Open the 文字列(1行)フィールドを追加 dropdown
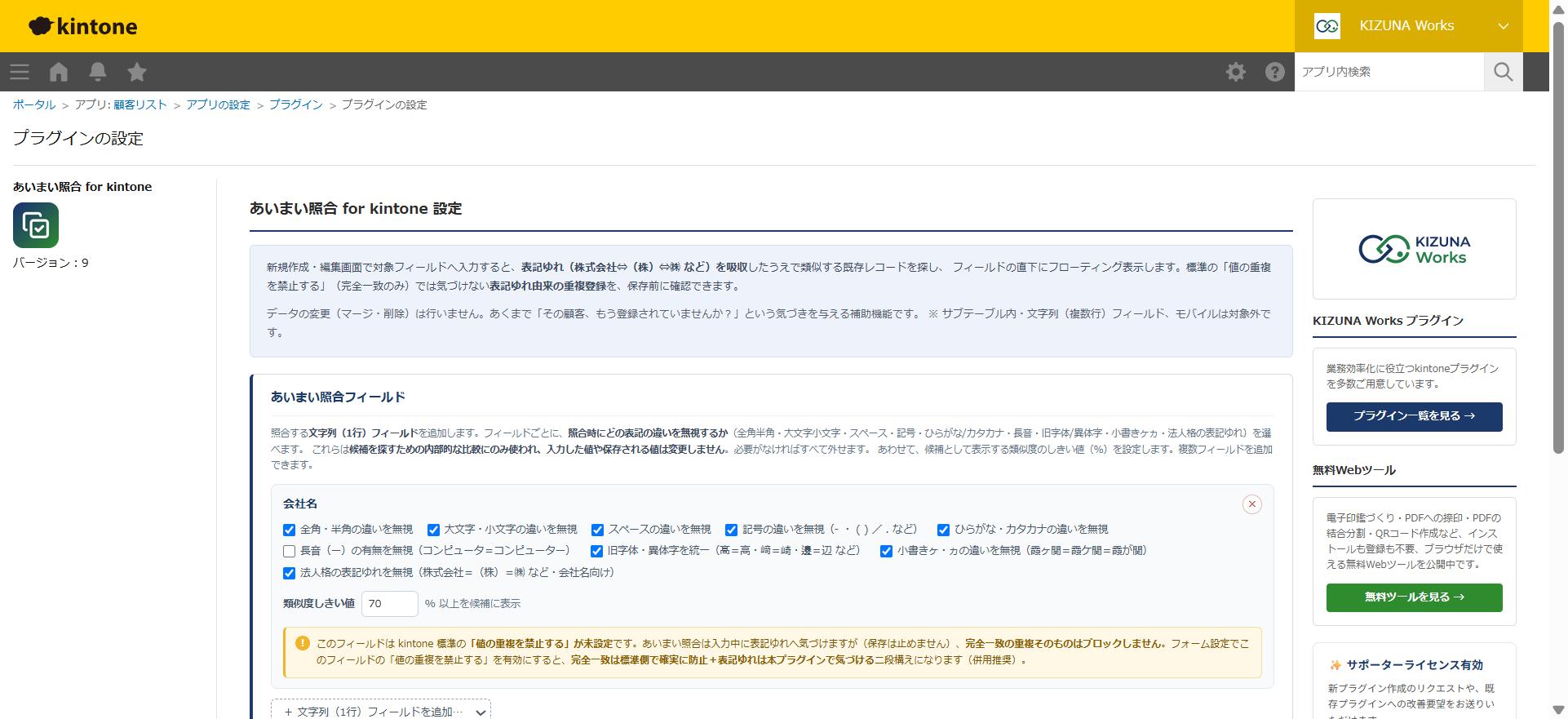1568x719 pixels. (x=381, y=712)
